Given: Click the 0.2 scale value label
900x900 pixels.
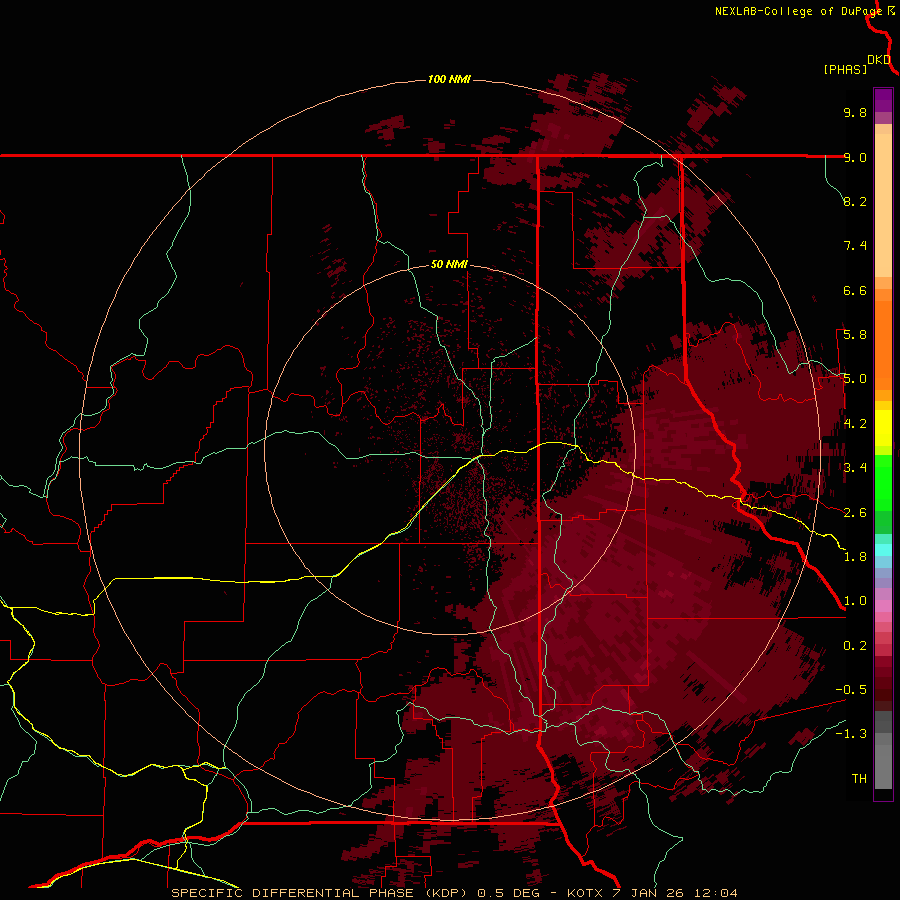Looking at the screenshot, I should click(x=855, y=646).
